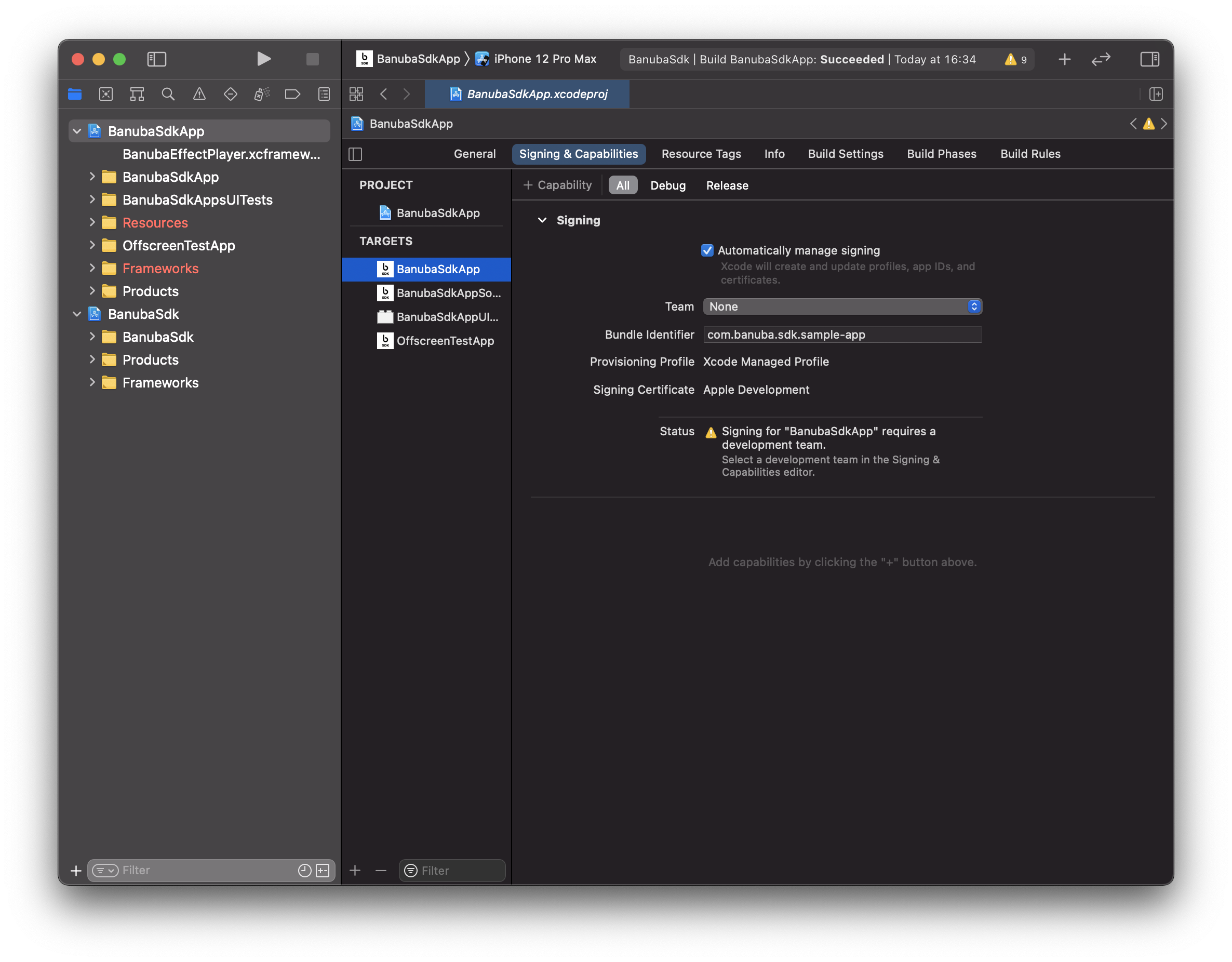Image resolution: width=1232 pixels, height=962 pixels.
Task: Choose iPhone 12 Pro Max destination
Action: [x=536, y=59]
